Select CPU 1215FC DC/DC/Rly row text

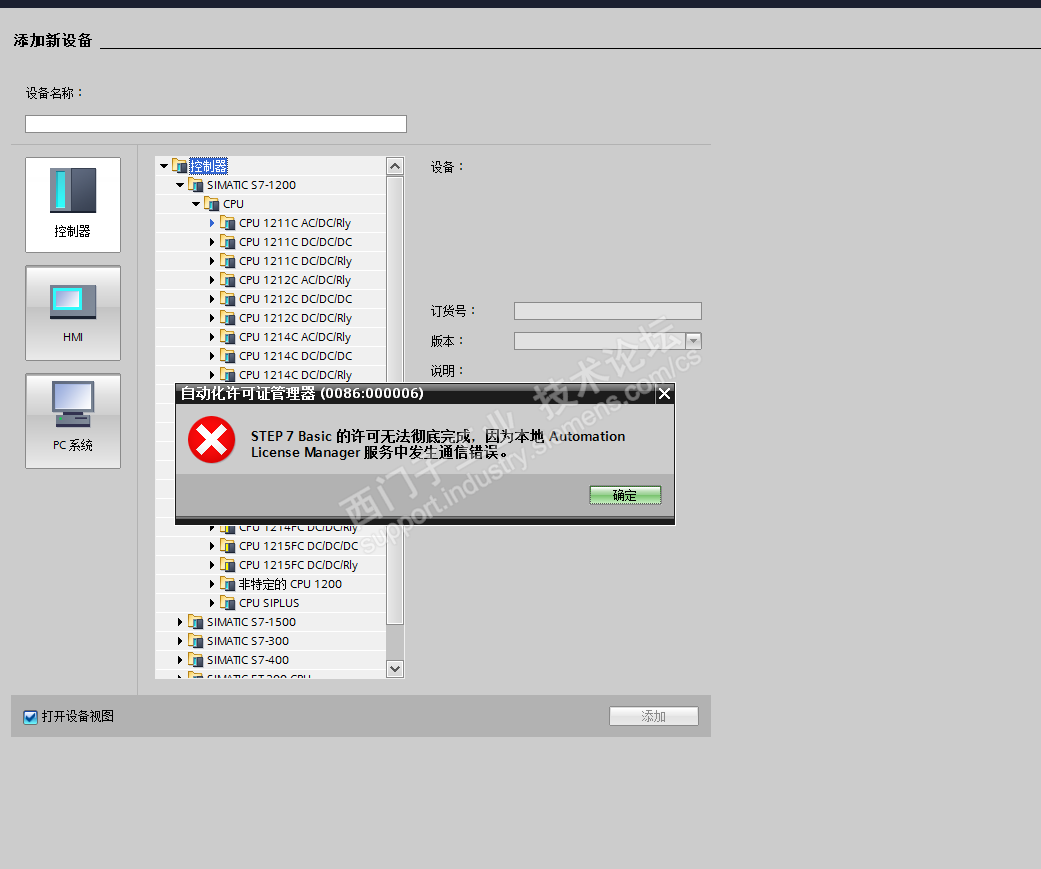coord(298,565)
